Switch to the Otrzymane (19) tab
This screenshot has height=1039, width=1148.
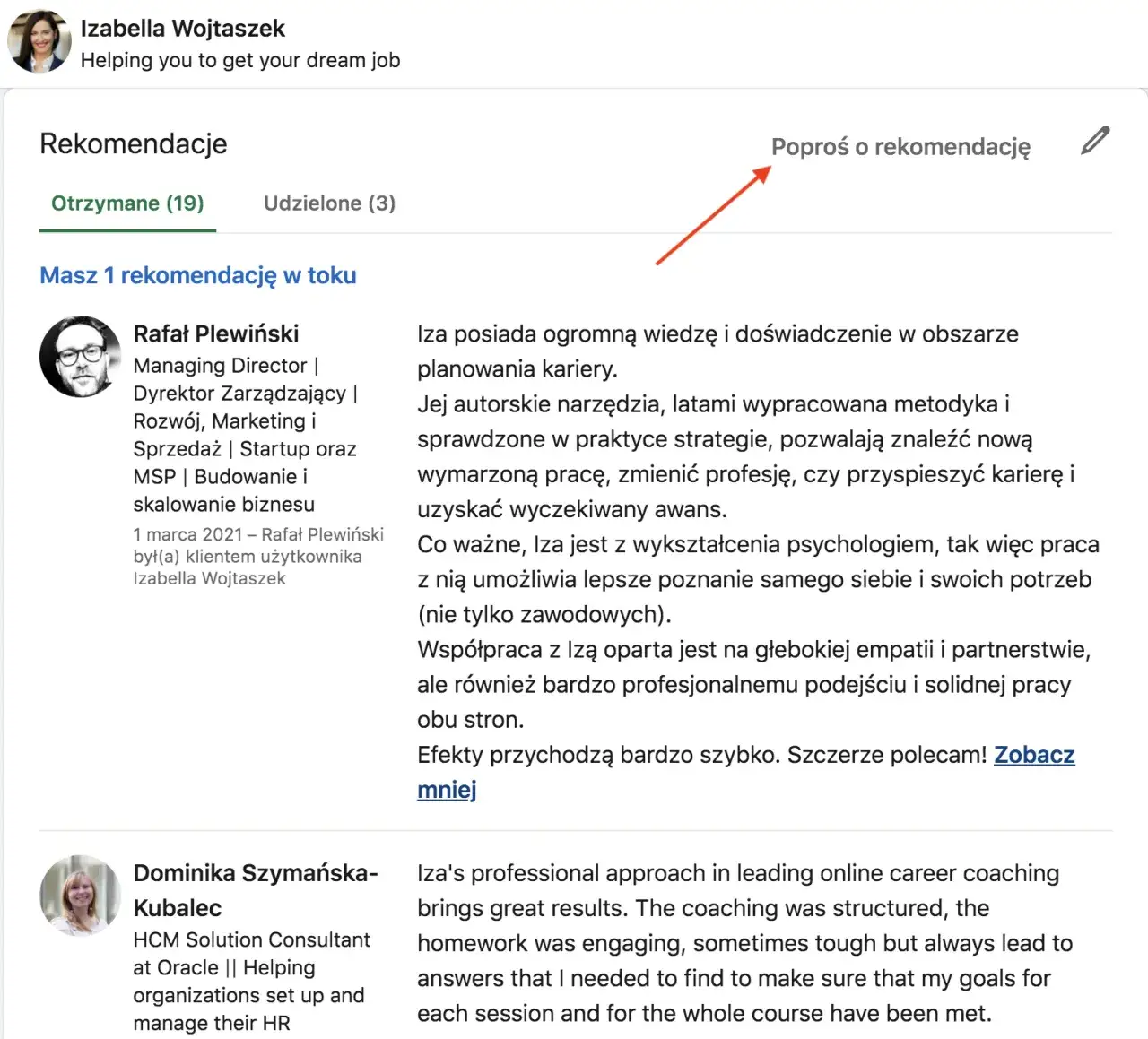pyautogui.click(x=126, y=203)
